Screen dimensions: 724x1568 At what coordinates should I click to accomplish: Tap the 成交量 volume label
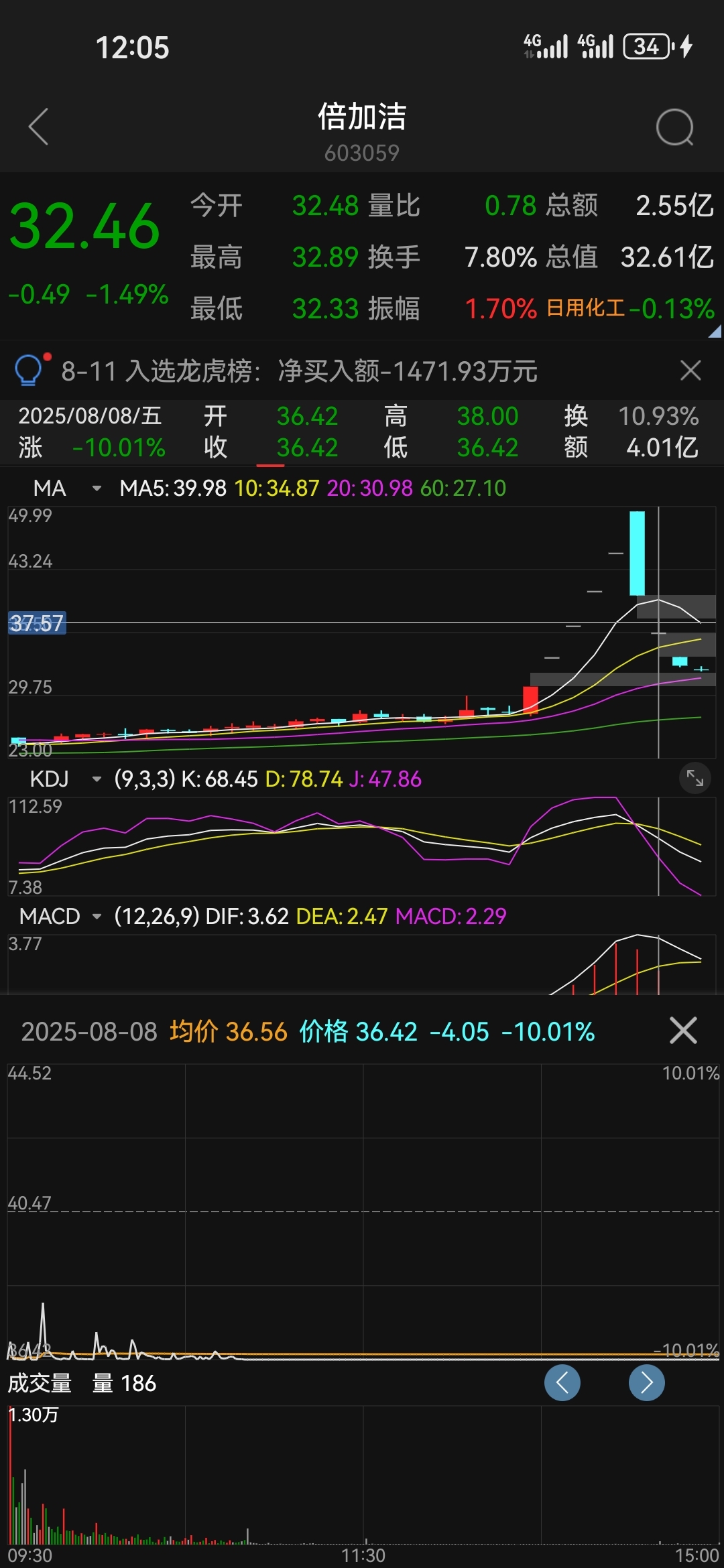coord(40,1383)
